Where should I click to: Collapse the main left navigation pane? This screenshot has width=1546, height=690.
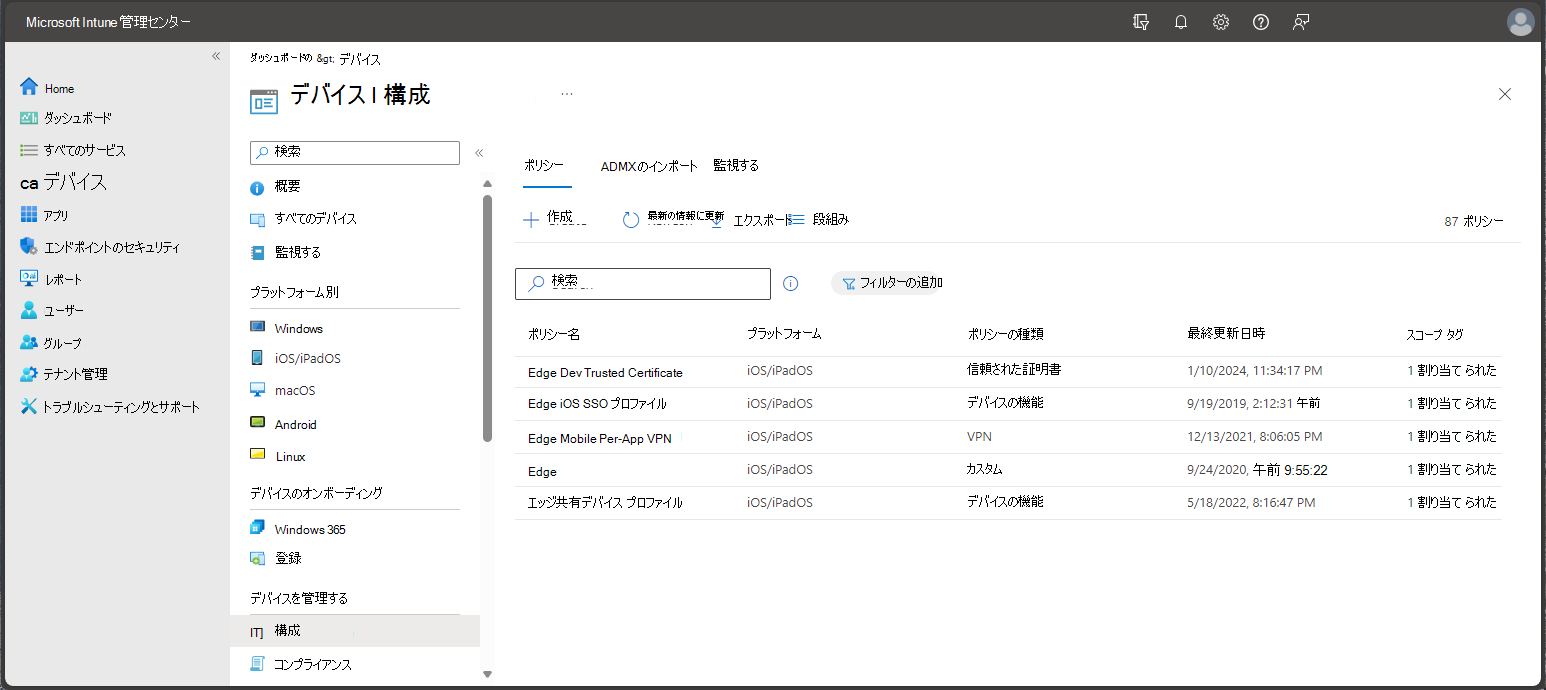tap(216, 56)
